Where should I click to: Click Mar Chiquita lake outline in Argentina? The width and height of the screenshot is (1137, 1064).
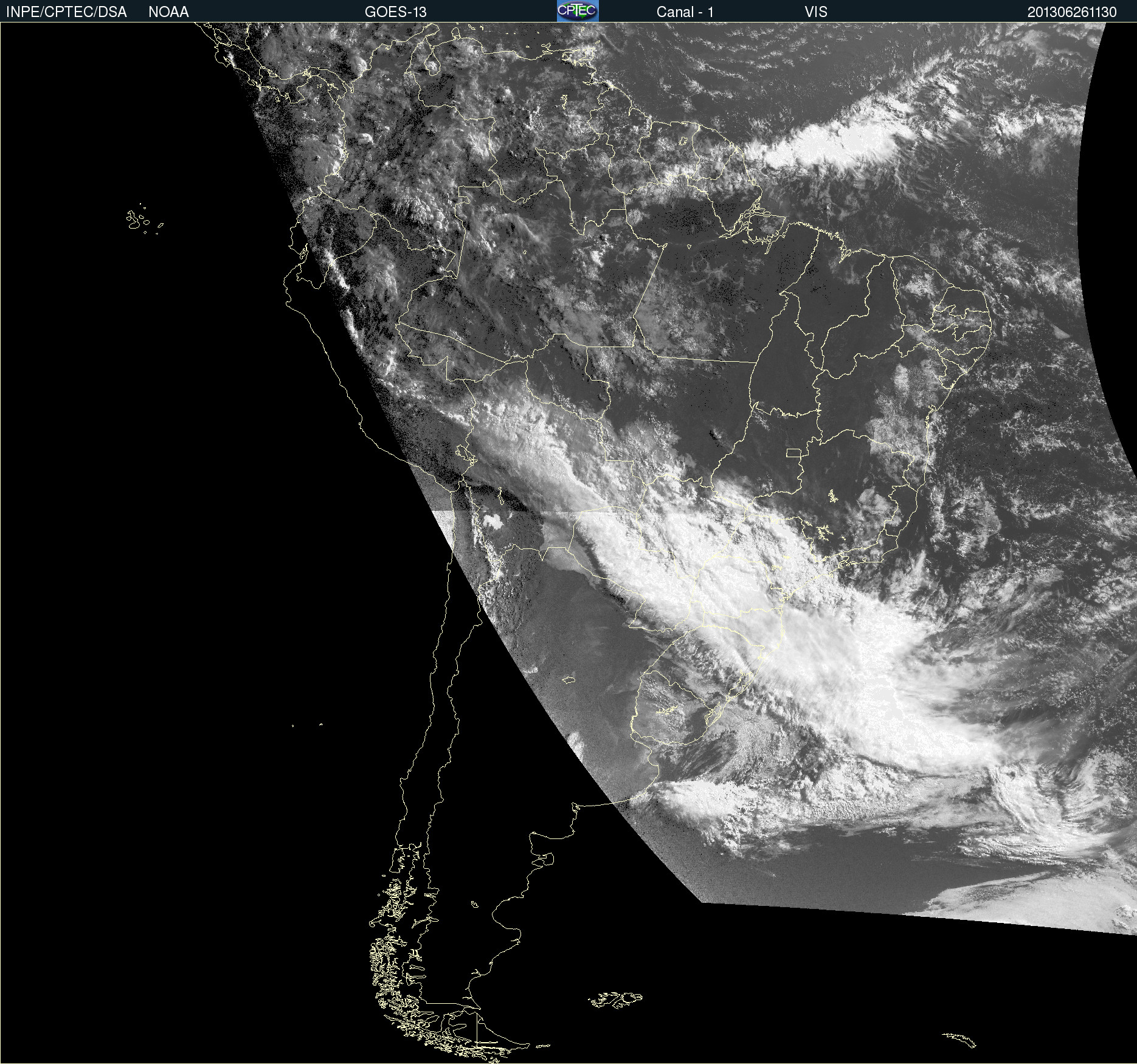568,679
